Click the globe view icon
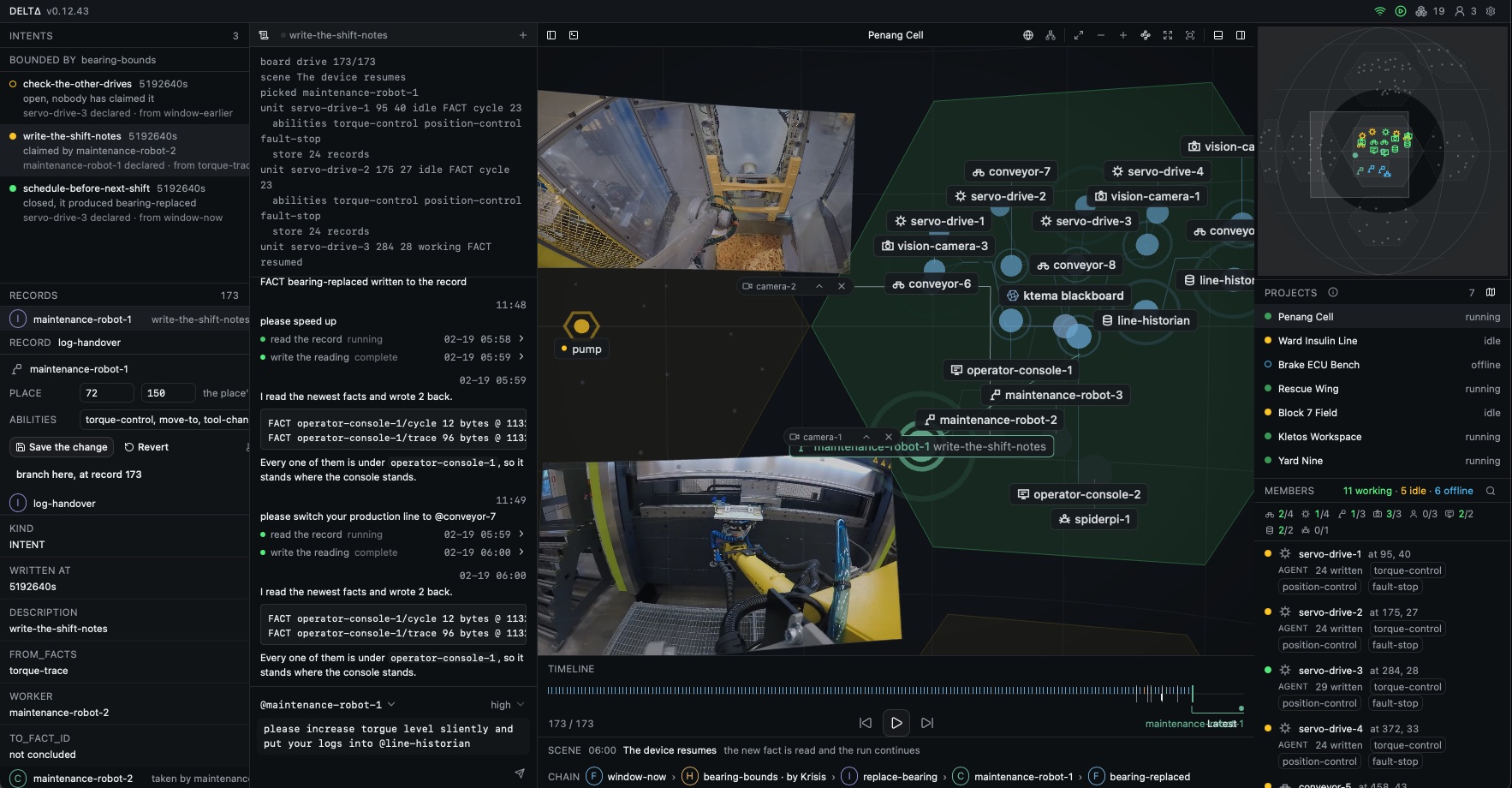 point(1028,35)
